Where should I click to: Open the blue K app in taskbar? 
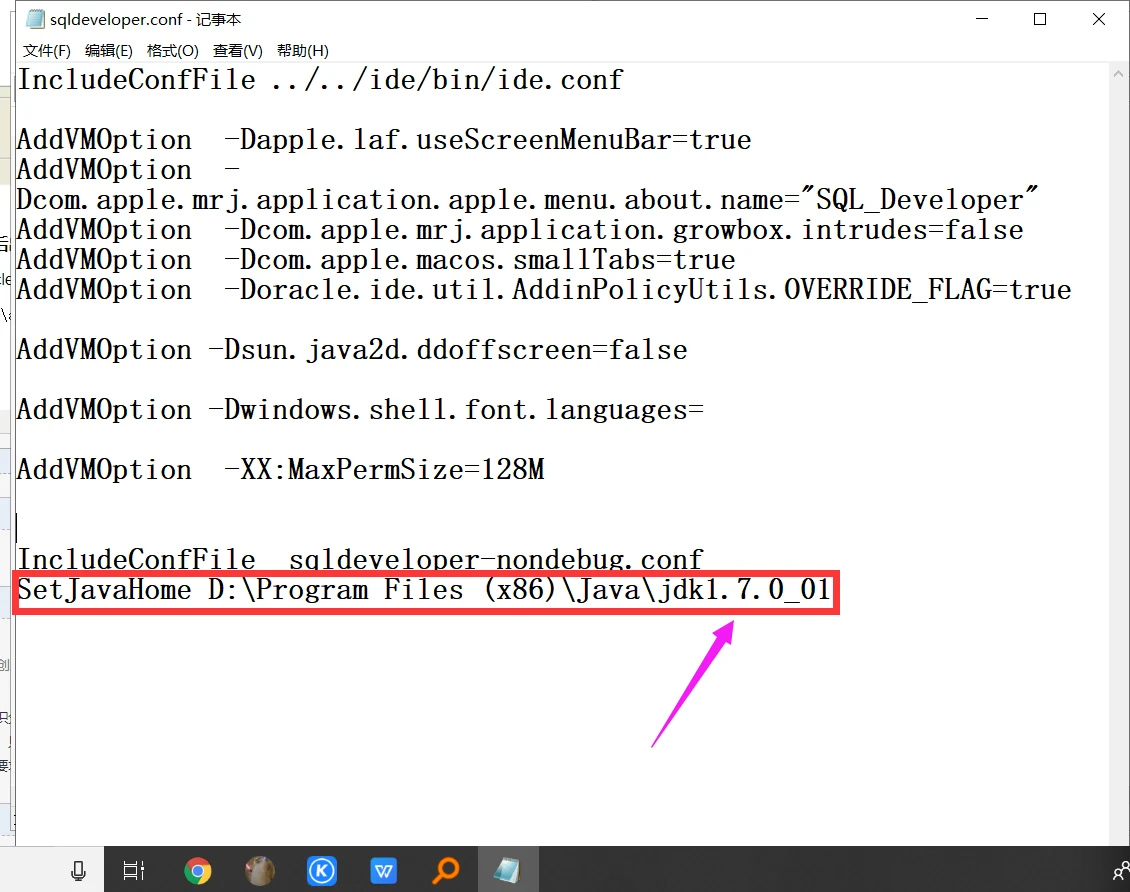[x=321, y=871]
